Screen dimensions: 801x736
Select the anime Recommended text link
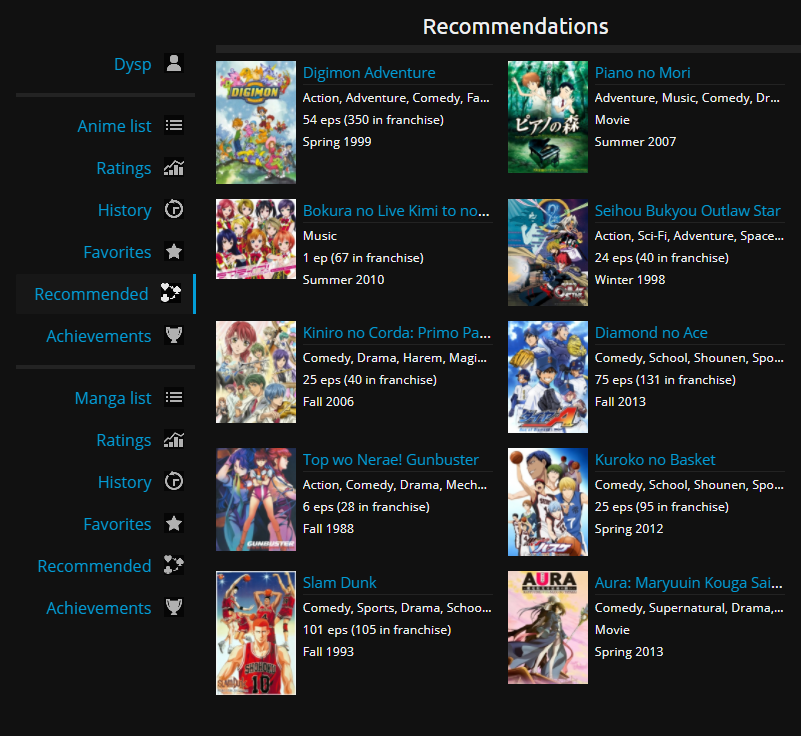[x=91, y=294]
